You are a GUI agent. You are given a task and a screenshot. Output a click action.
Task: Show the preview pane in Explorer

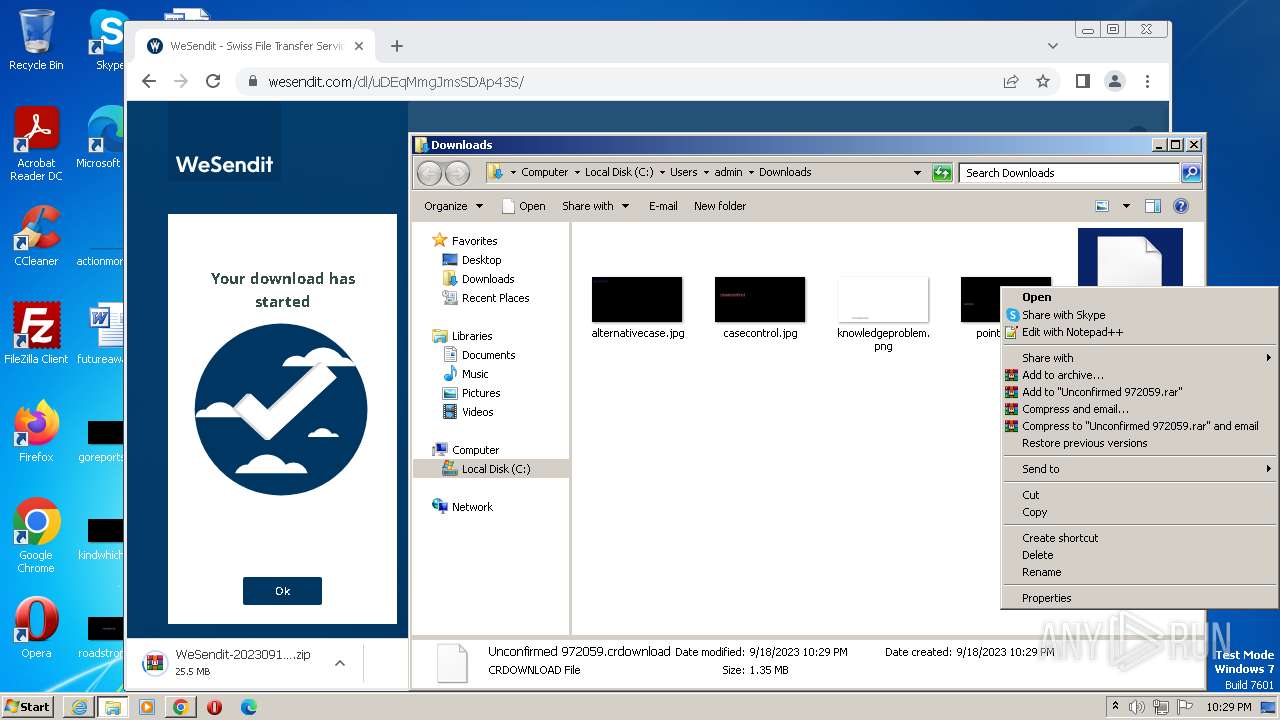(1153, 206)
